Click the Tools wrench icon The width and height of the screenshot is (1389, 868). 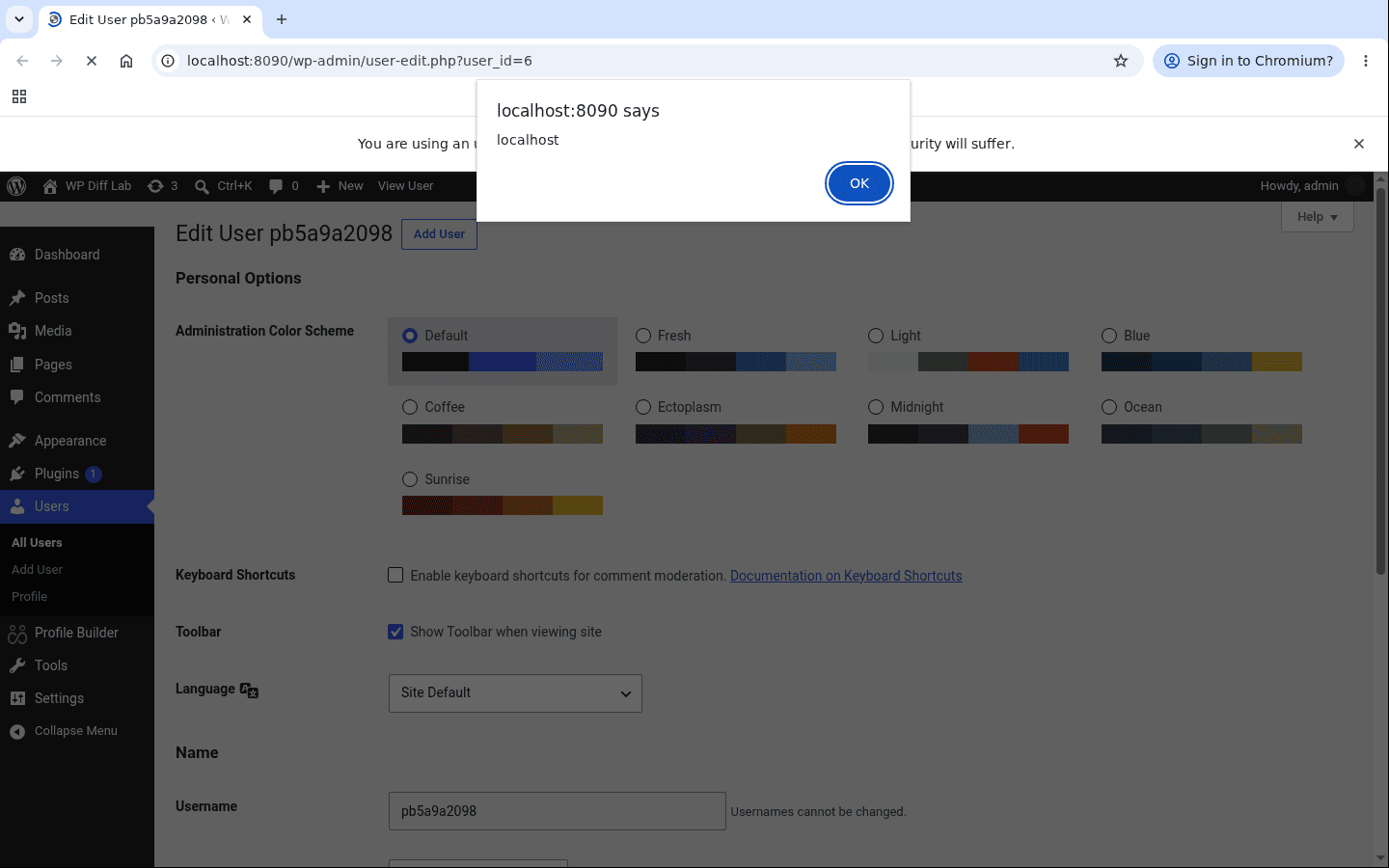coord(17,665)
